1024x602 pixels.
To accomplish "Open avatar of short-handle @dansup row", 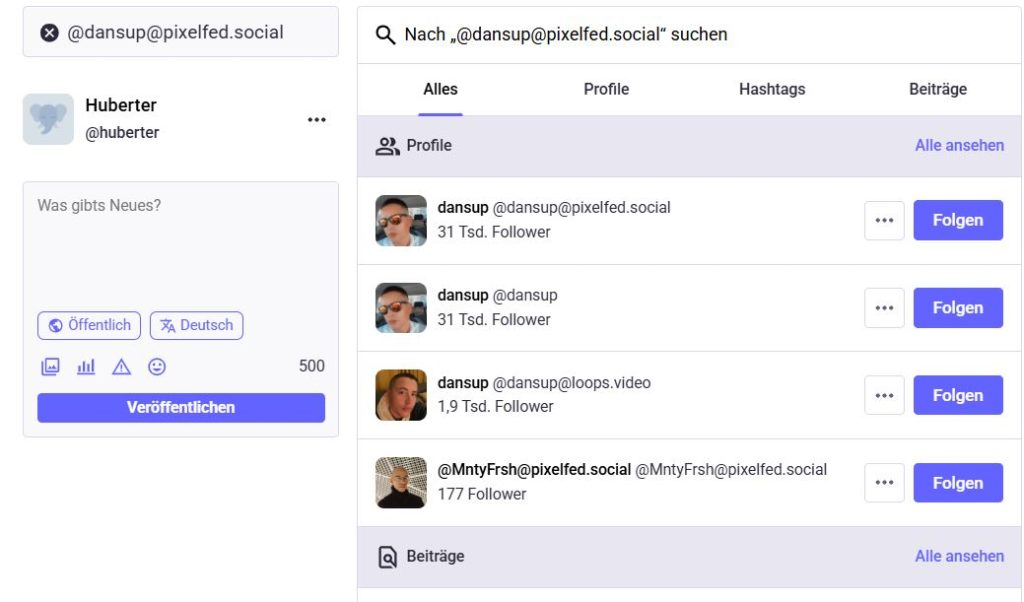I will tap(401, 308).
